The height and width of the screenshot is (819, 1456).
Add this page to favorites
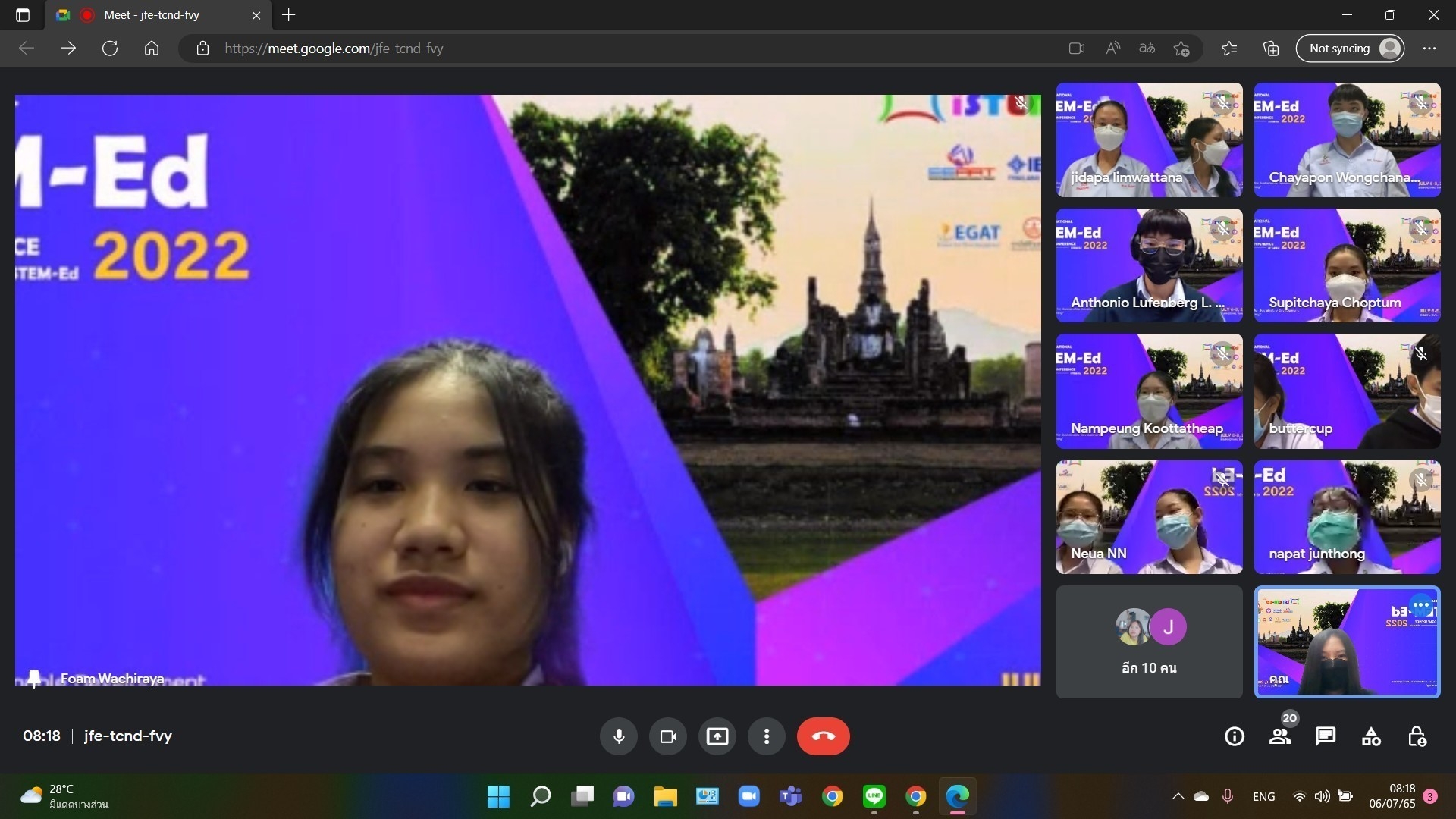coord(1181,49)
